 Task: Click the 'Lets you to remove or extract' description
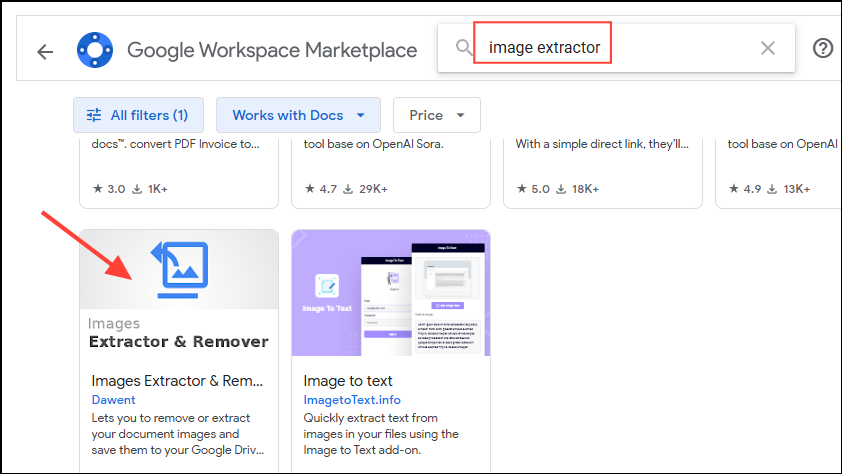pyautogui.click(x=178, y=434)
